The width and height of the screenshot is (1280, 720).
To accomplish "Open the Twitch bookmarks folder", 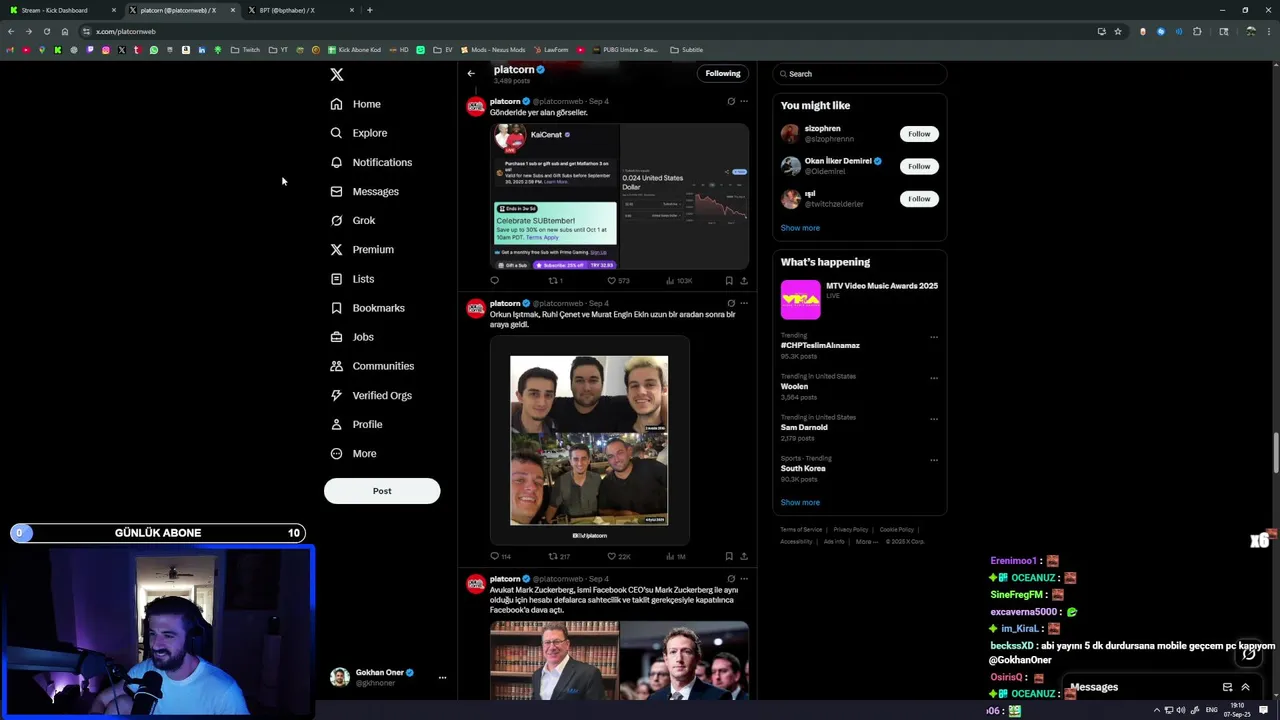I will tap(245, 50).
